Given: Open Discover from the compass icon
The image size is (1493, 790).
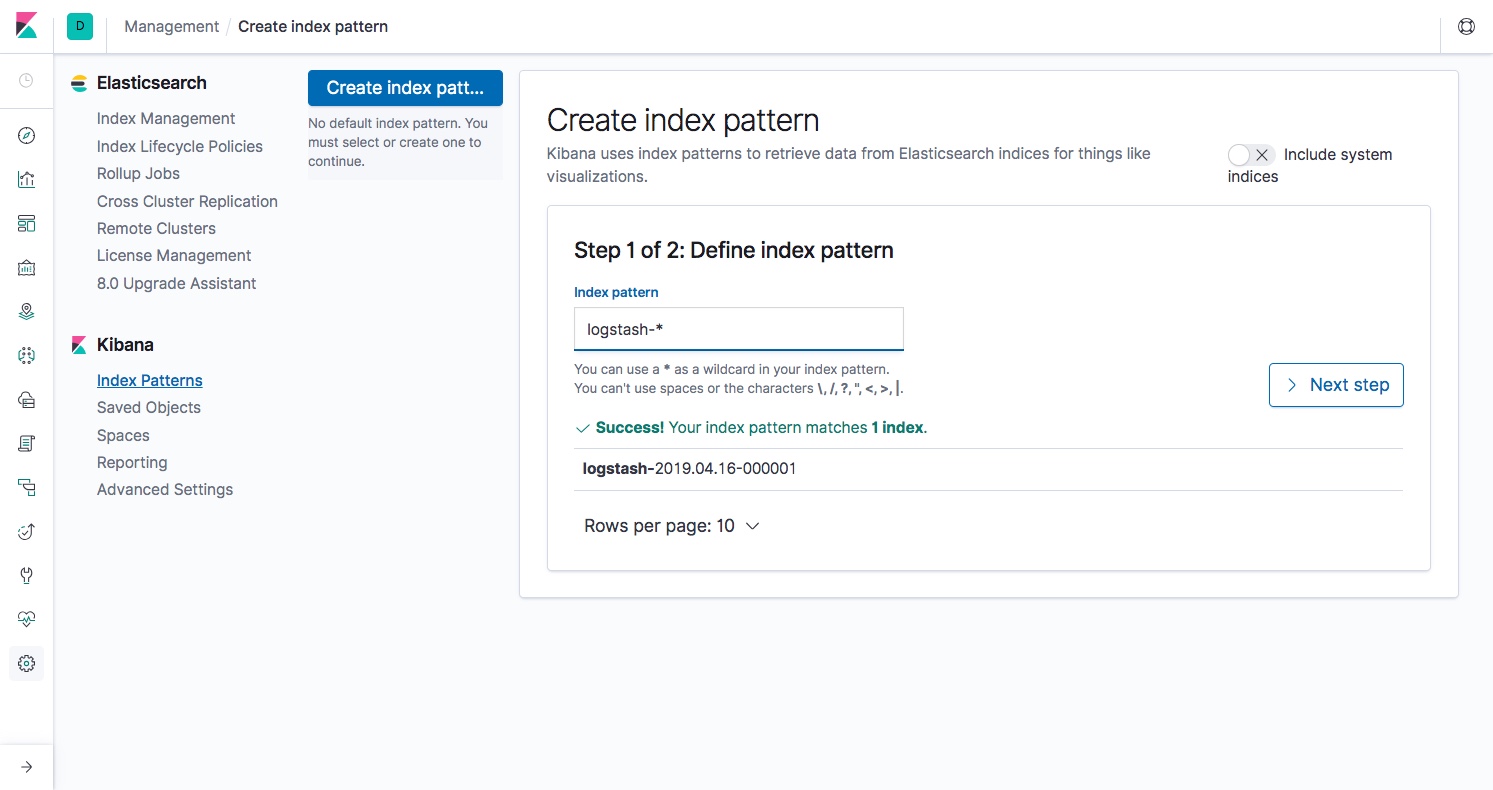Looking at the screenshot, I should click(x=27, y=136).
